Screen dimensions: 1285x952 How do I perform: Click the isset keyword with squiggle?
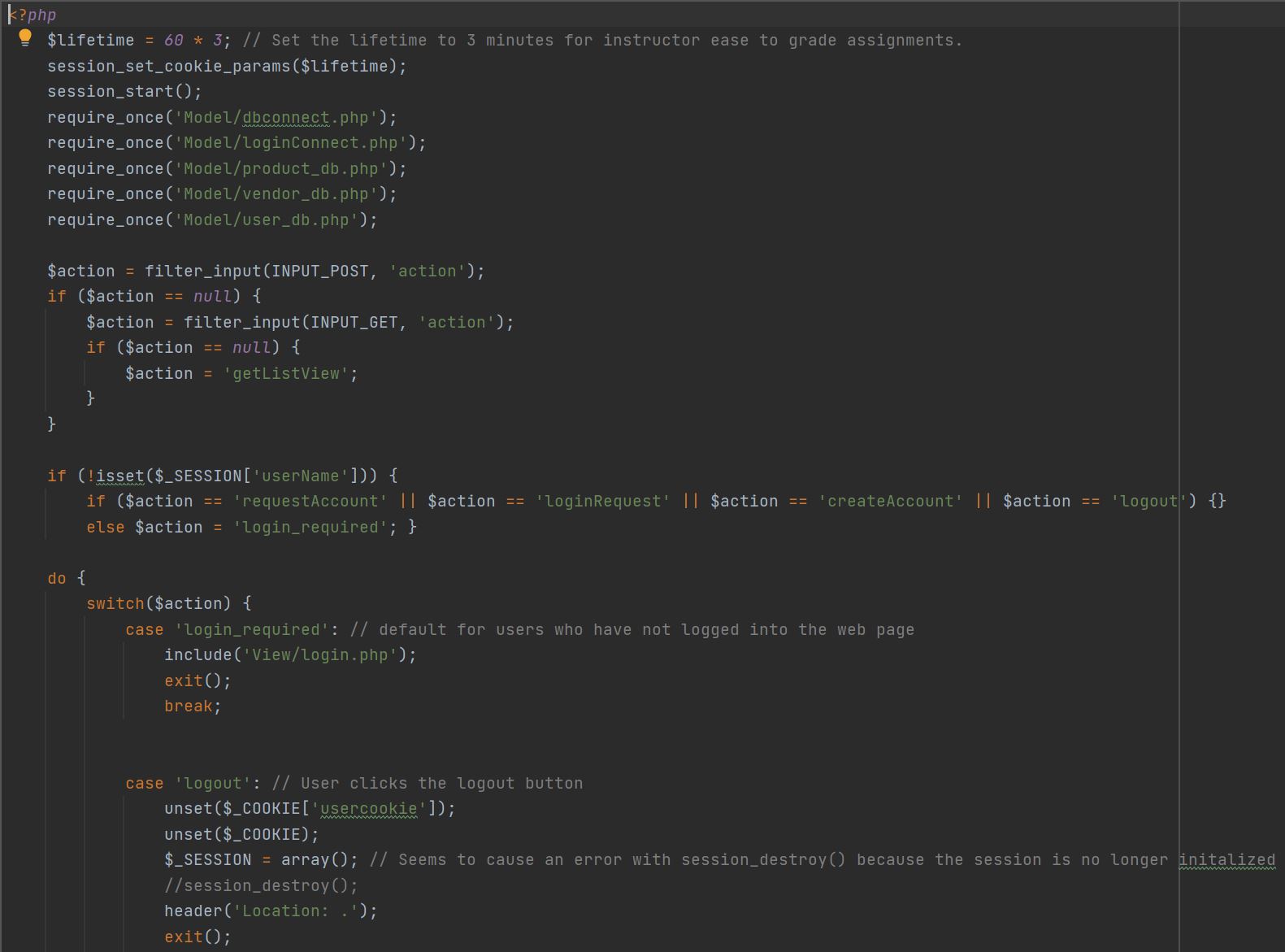(119, 476)
